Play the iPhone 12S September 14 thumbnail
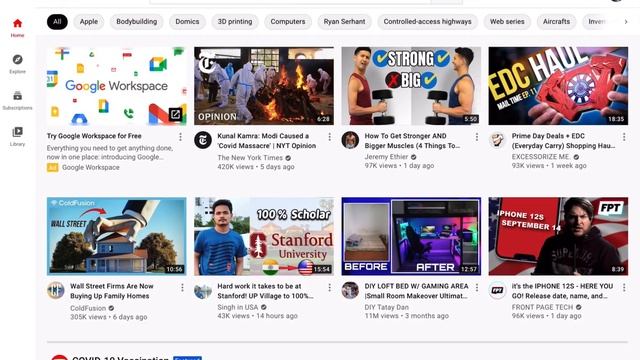Viewport: 640px width, 360px height. tap(558, 236)
